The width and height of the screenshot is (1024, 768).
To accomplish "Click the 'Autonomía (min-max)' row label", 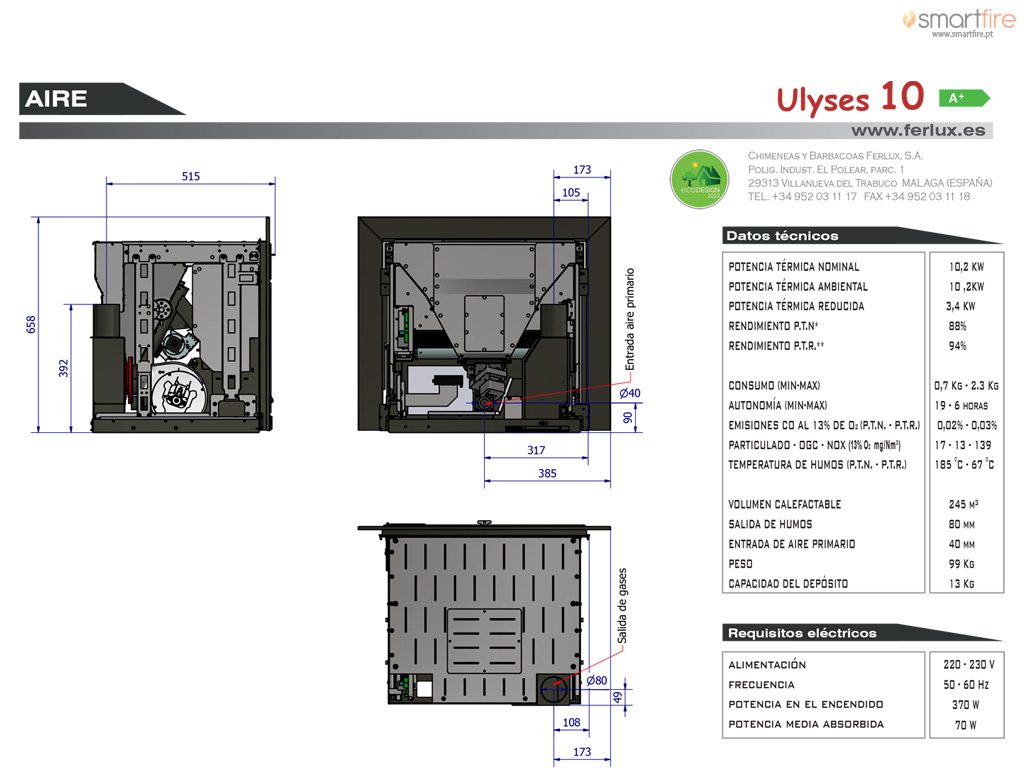I will pos(777,406).
